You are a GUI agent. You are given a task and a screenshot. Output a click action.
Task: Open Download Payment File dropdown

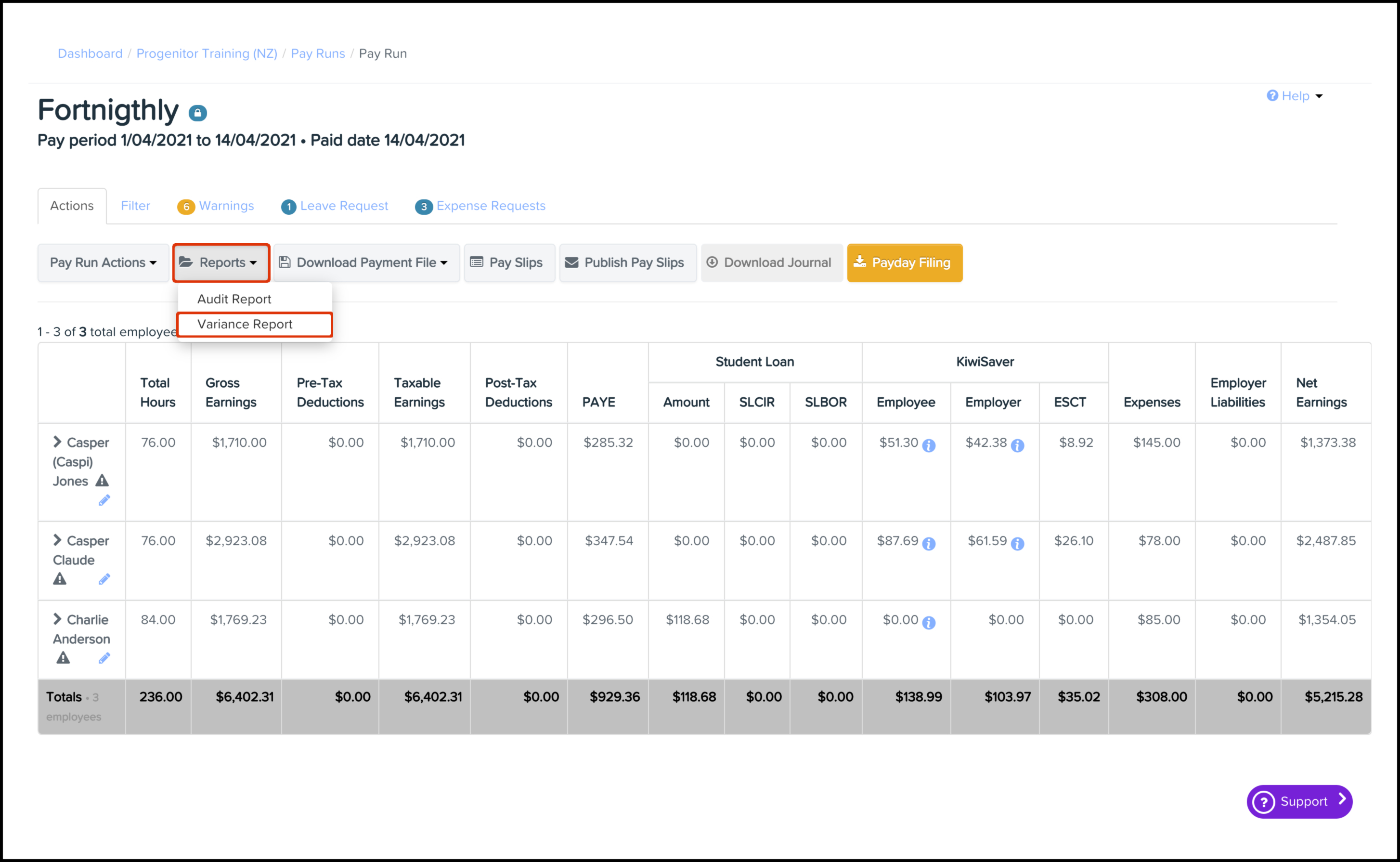(366, 263)
